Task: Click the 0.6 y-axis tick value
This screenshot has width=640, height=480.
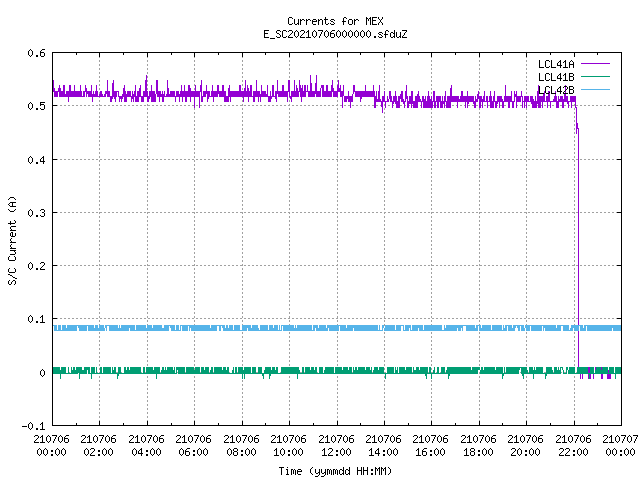Action: pos(36,53)
